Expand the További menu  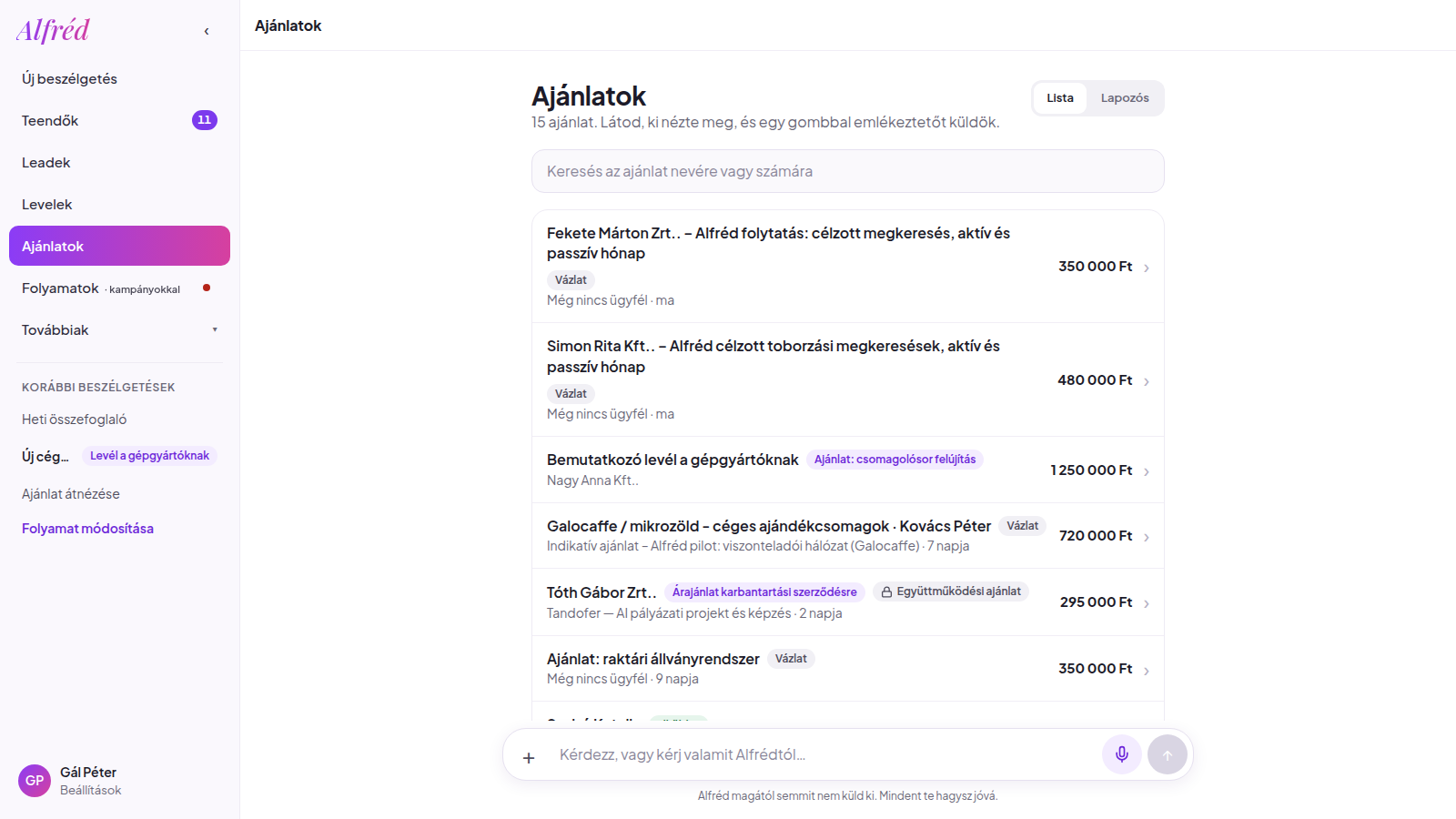click(x=119, y=330)
